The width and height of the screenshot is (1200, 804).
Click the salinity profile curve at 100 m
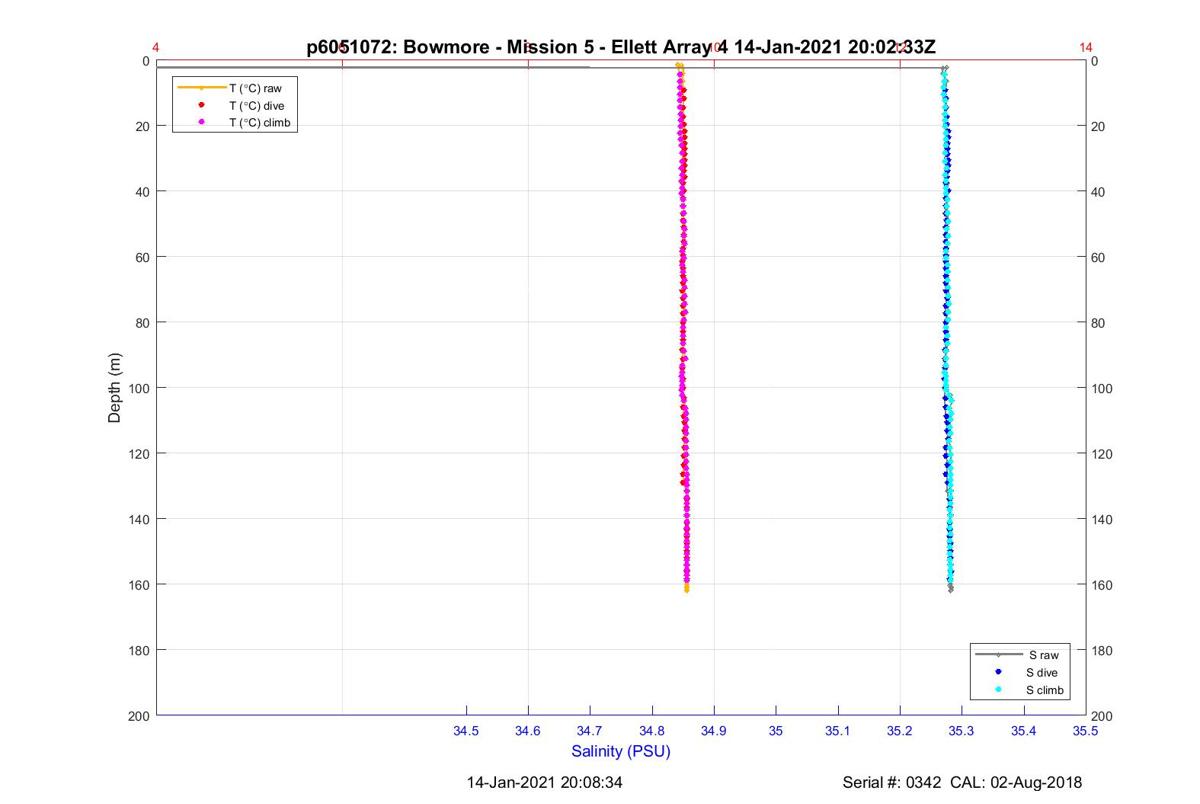948,388
